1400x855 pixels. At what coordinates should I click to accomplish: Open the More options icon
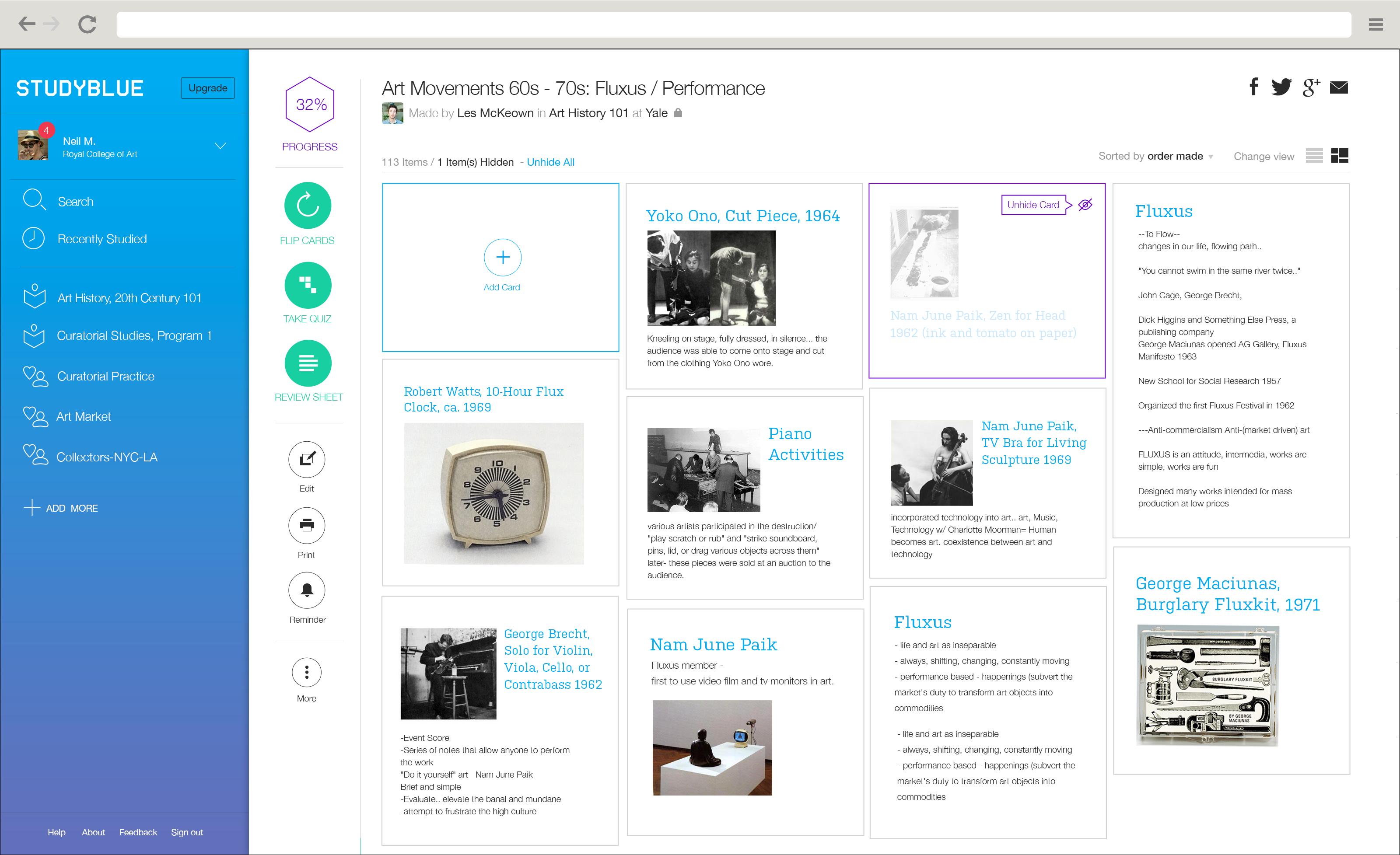(307, 672)
